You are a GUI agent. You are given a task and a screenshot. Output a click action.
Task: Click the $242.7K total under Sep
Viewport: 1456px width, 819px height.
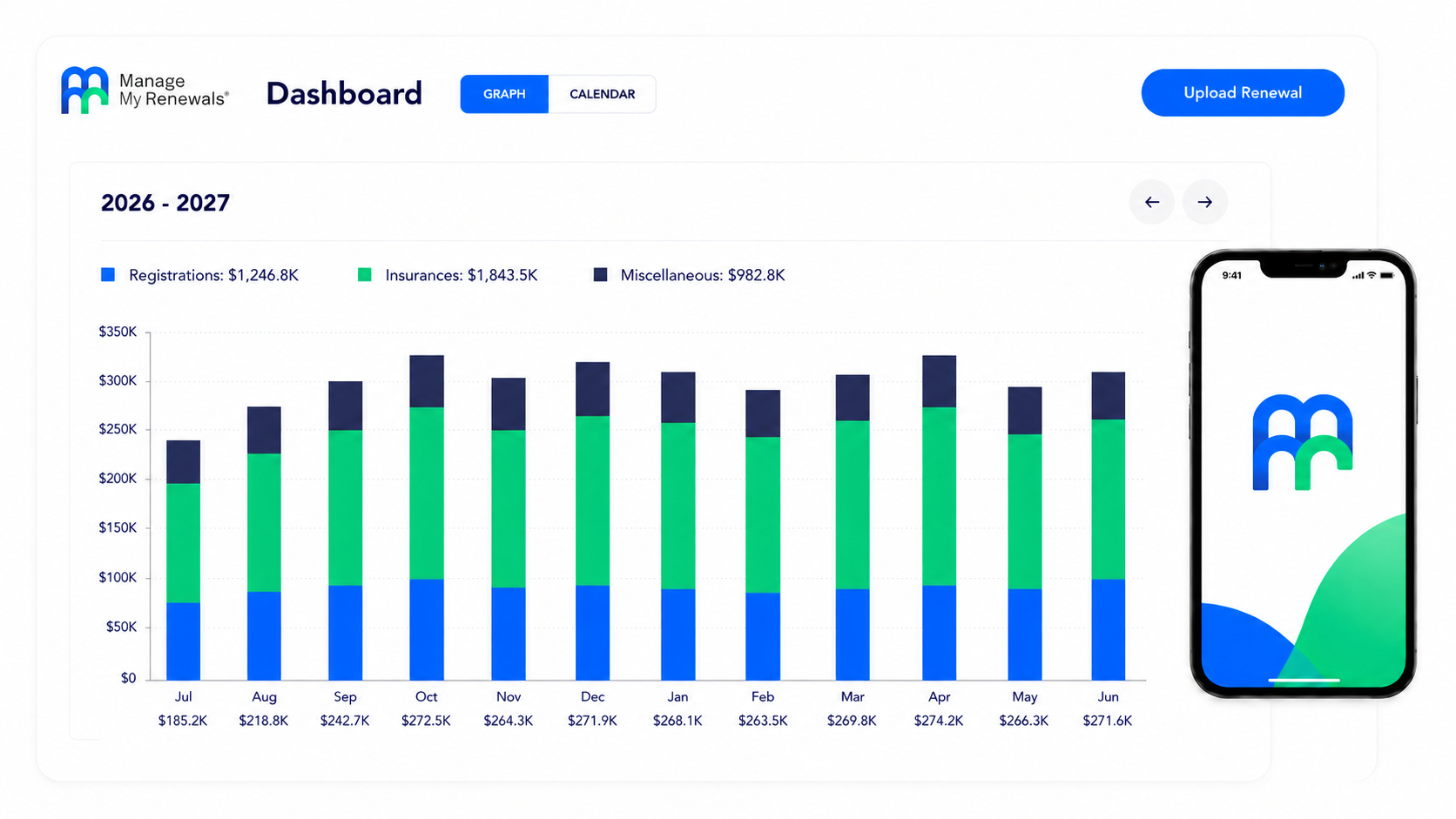[345, 721]
